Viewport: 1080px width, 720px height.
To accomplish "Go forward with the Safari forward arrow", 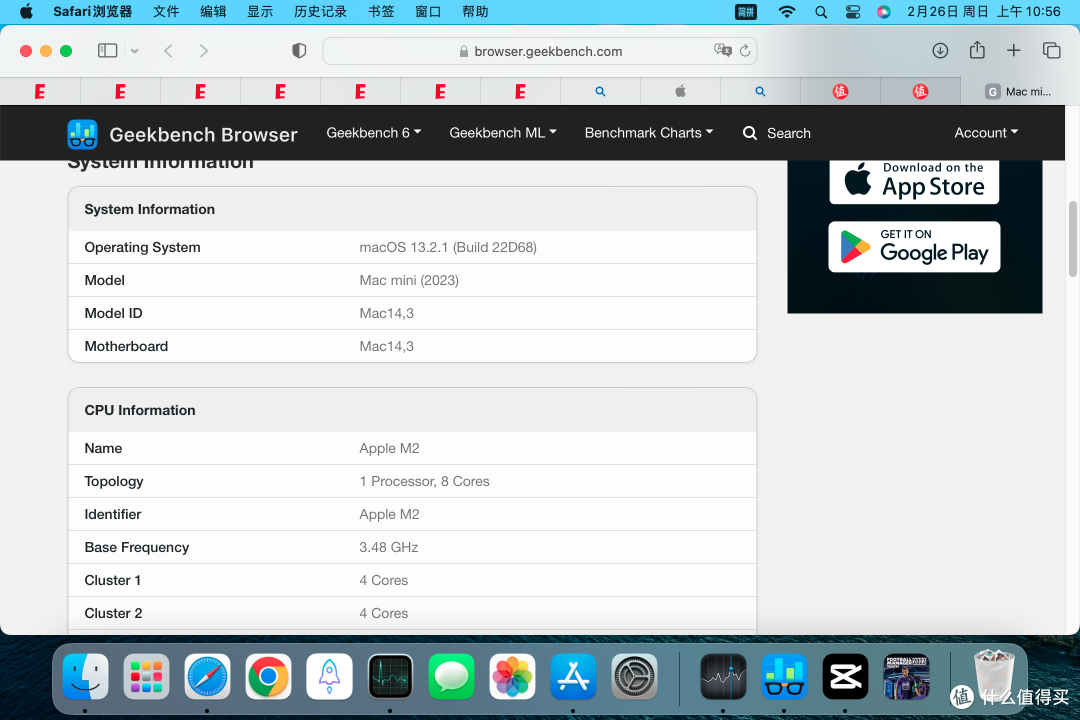I will [x=203, y=50].
